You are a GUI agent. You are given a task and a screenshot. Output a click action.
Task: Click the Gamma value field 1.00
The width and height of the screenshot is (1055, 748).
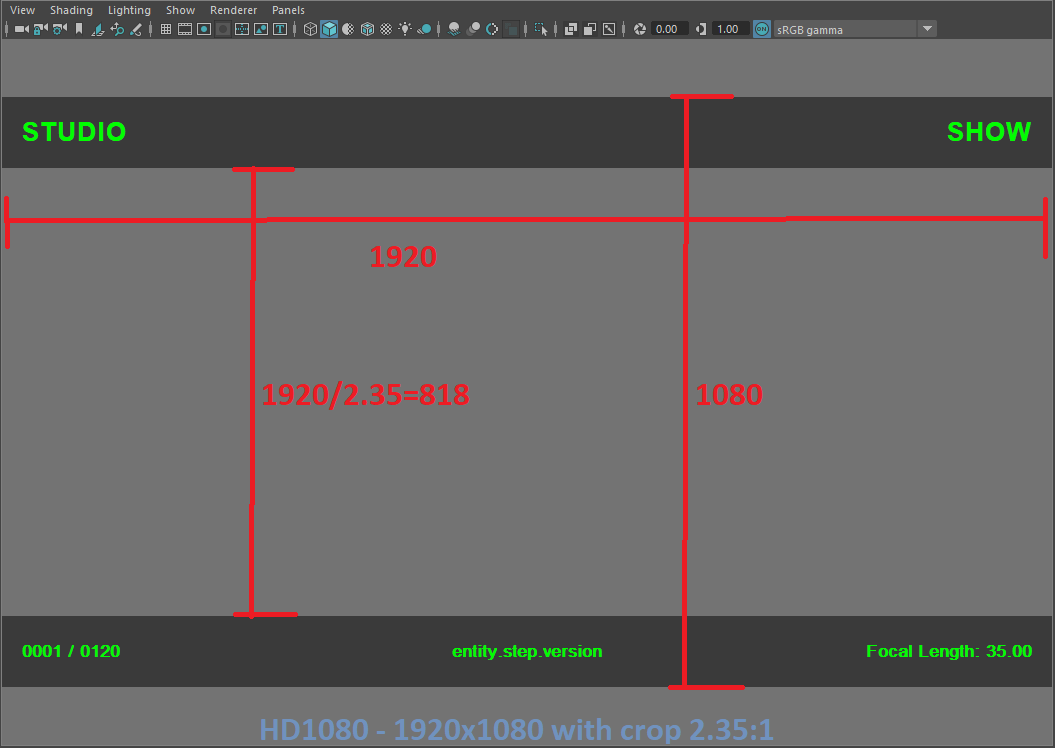pyautogui.click(x=731, y=29)
